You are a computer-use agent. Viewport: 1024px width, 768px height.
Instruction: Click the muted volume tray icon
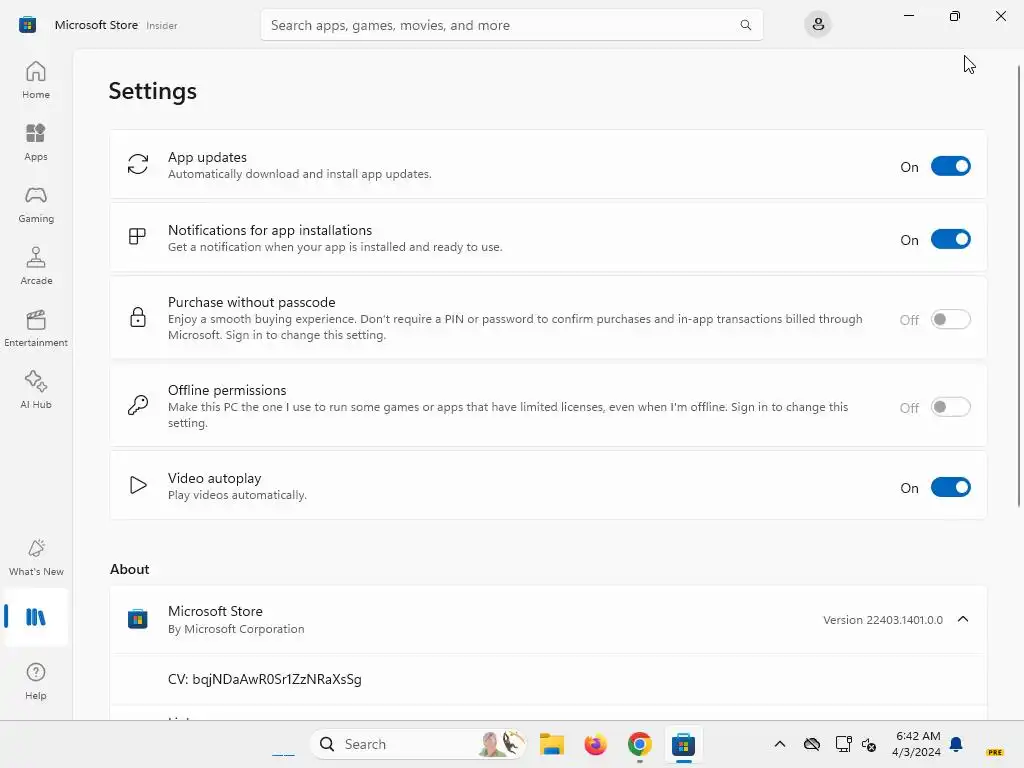pos(869,744)
